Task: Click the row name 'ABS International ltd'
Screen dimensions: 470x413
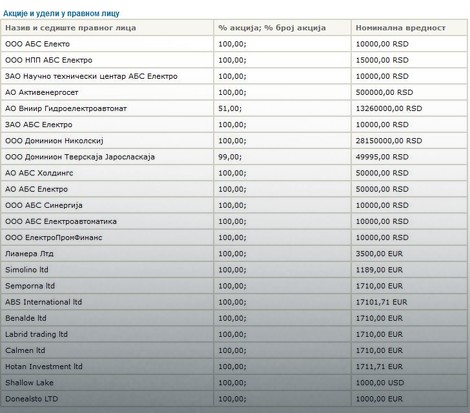Action: 43,302
